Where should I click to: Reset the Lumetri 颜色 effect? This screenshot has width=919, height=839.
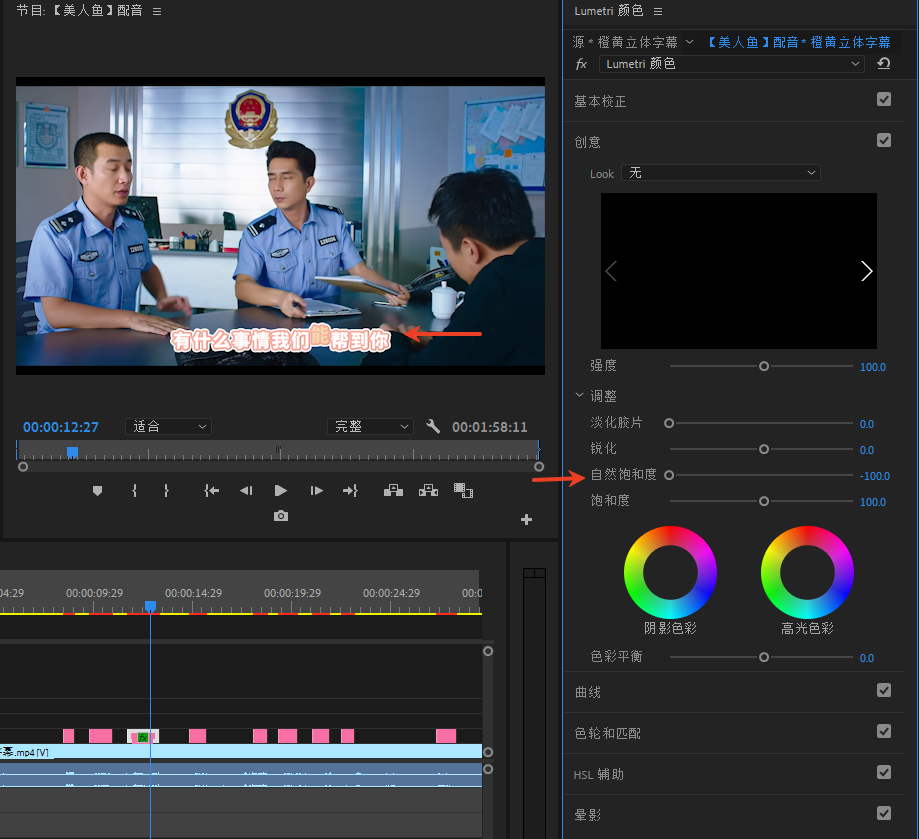884,64
